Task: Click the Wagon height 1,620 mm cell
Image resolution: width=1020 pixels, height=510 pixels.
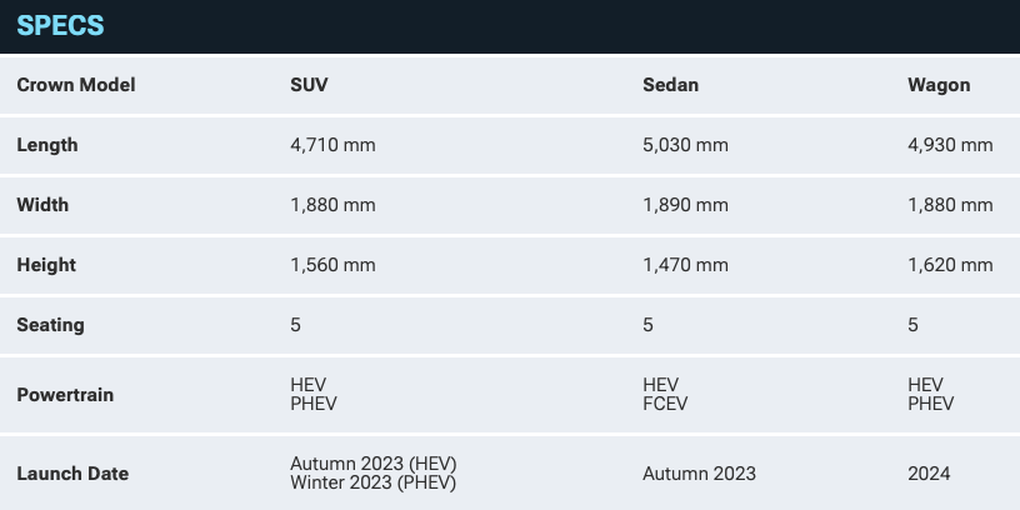Action: coord(950,265)
